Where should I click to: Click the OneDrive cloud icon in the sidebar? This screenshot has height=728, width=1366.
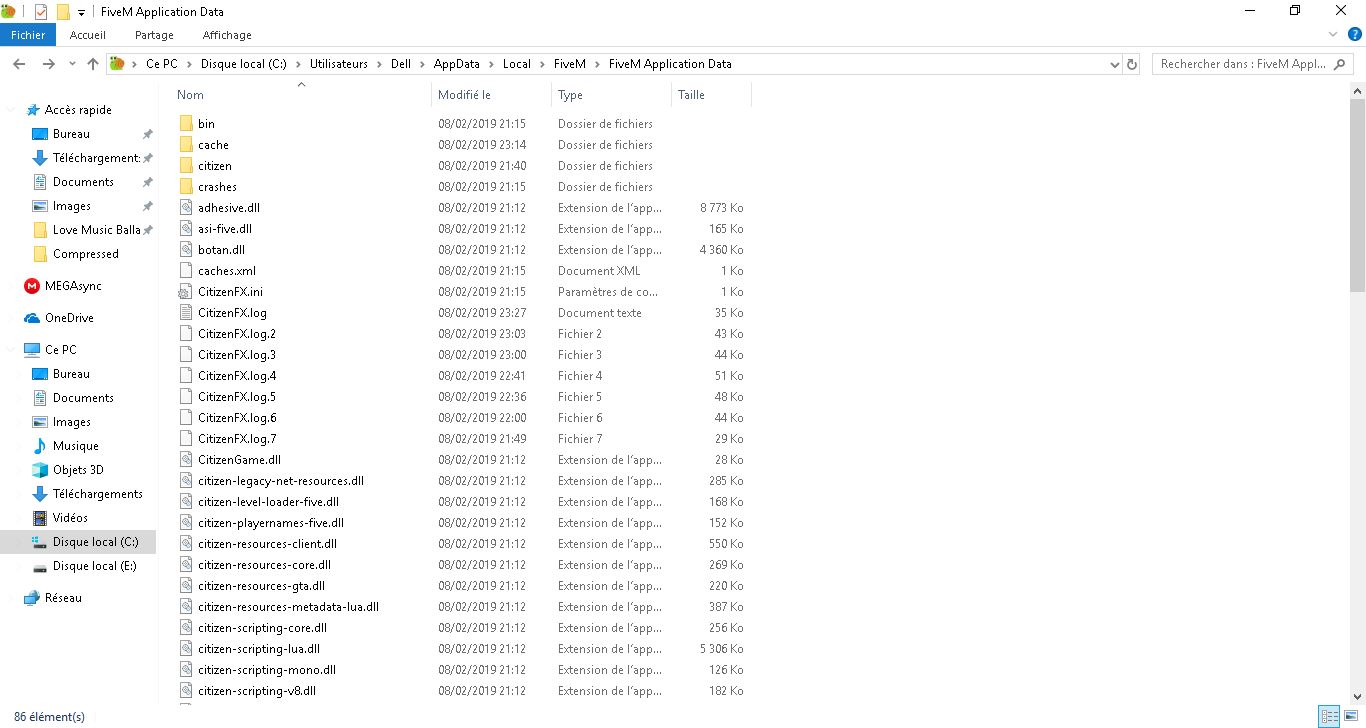(32, 318)
